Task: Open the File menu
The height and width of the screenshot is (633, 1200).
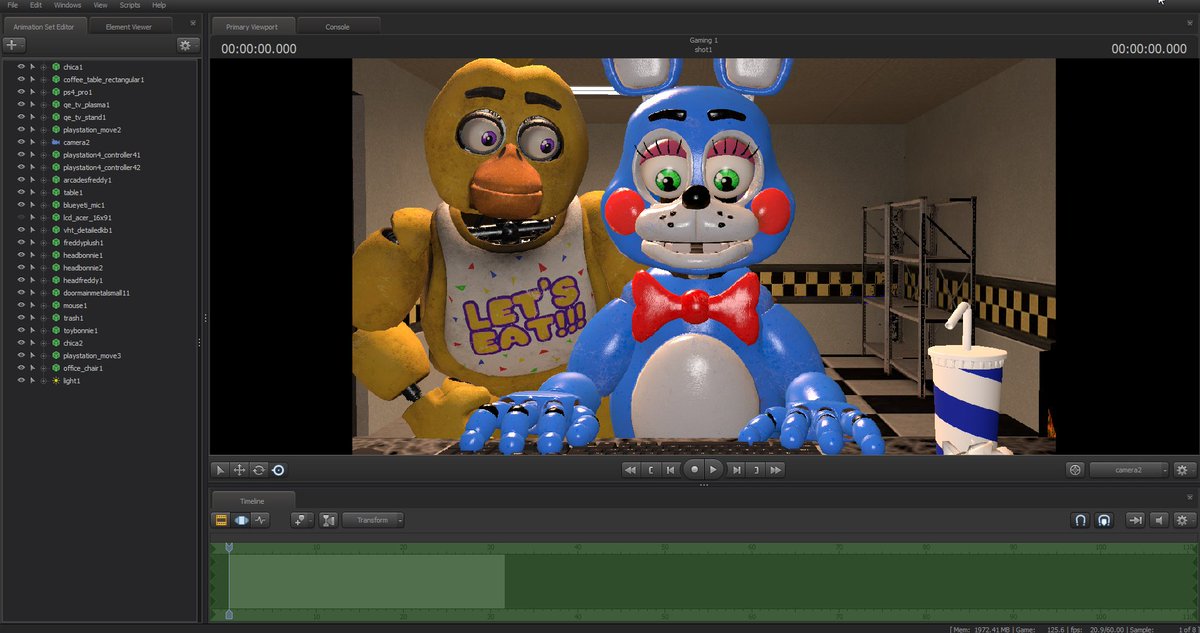Action: click(12, 5)
